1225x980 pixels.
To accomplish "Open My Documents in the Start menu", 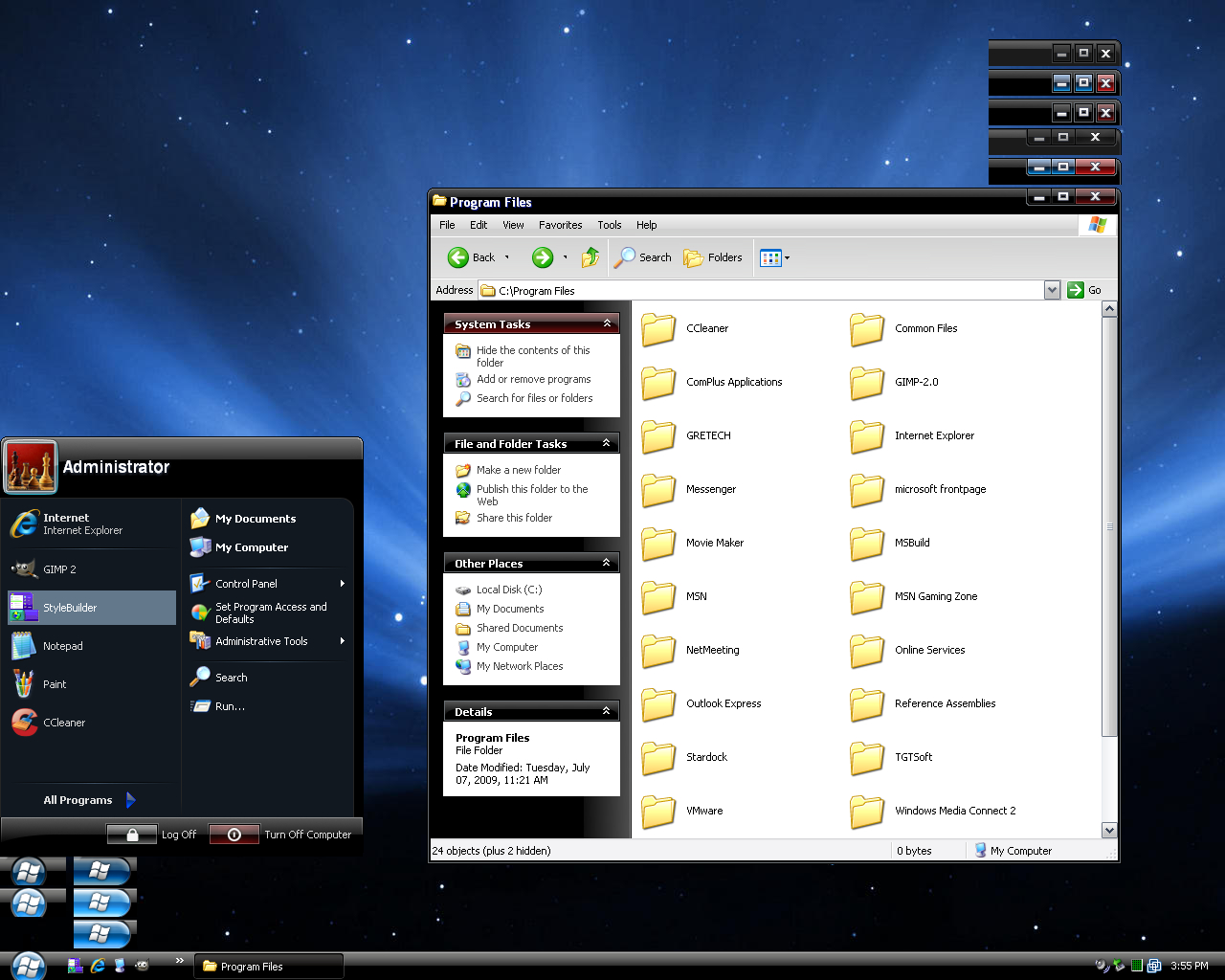I will click(x=268, y=519).
